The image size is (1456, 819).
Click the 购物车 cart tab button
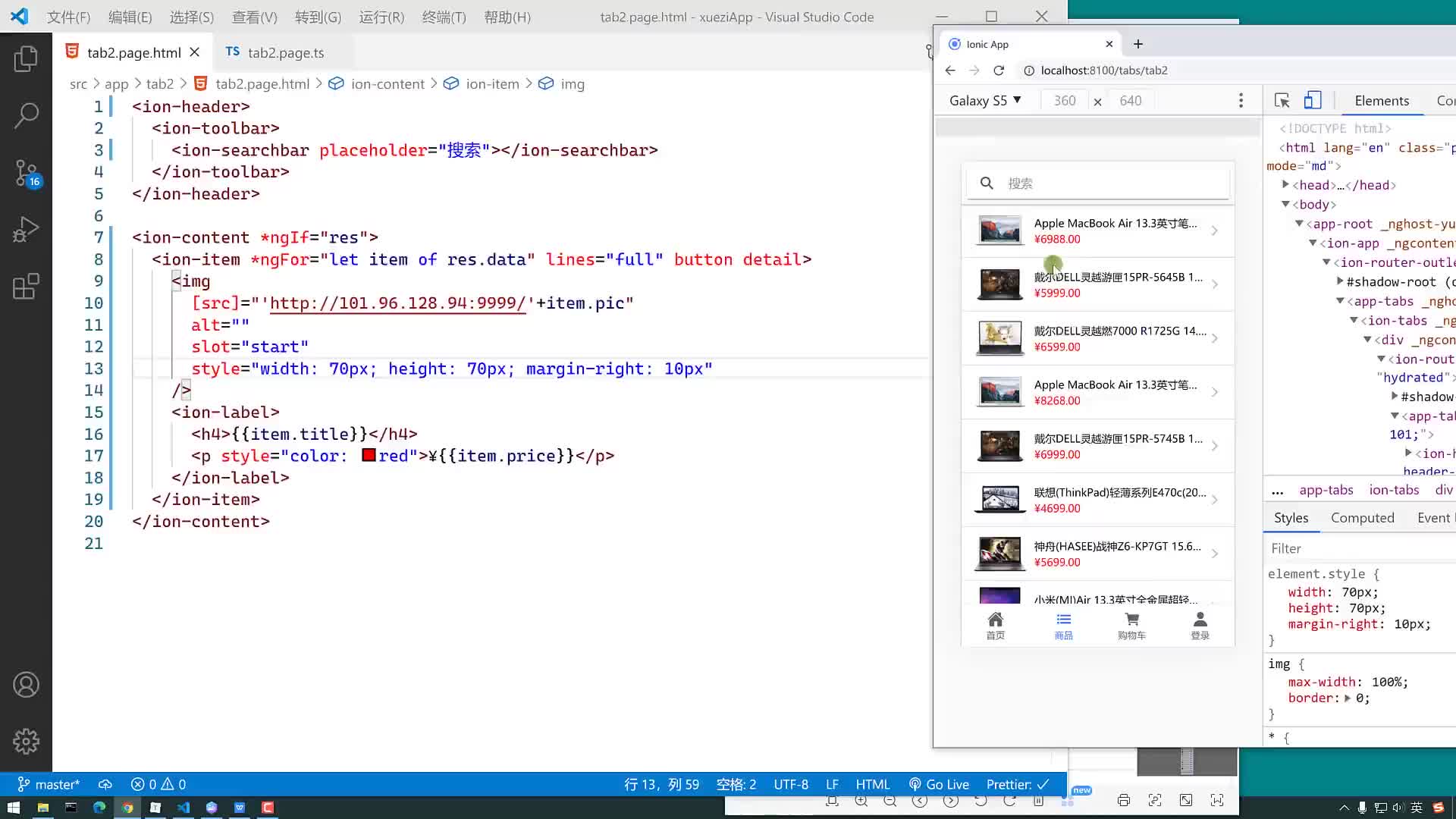(x=1131, y=626)
